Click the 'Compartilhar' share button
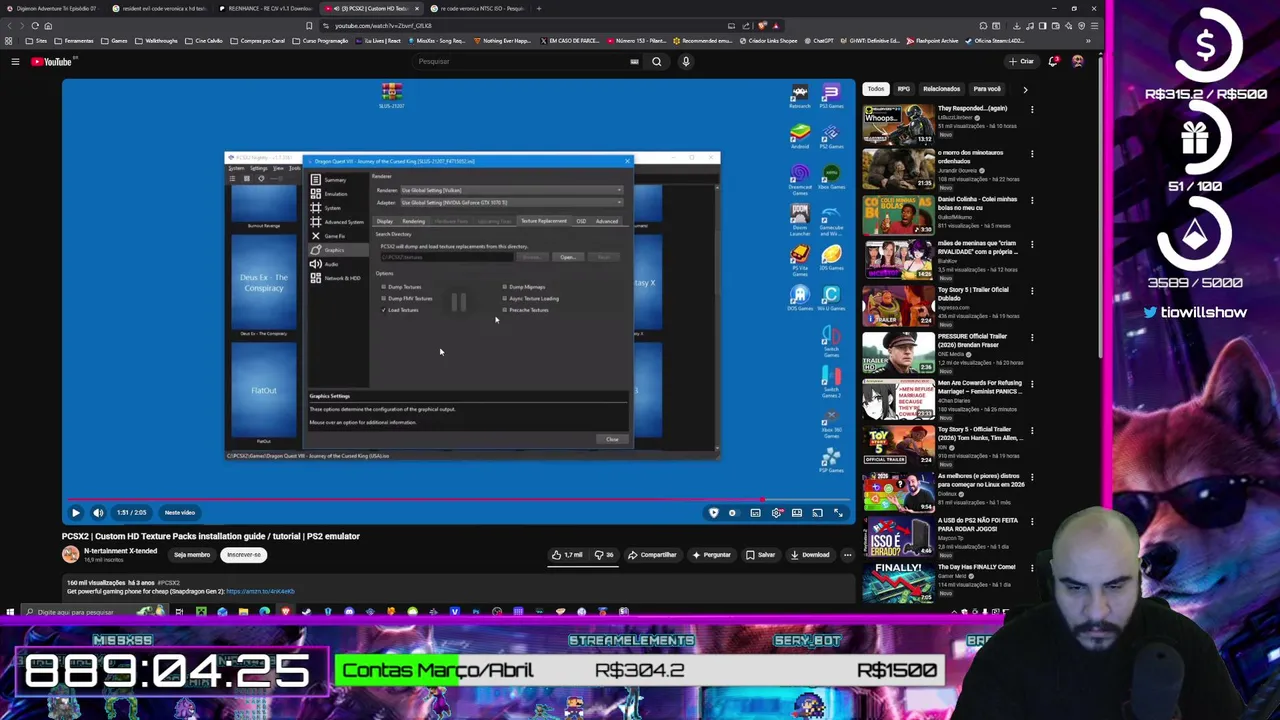The width and height of the screenshot is (1280, 720). pos(652,555)
